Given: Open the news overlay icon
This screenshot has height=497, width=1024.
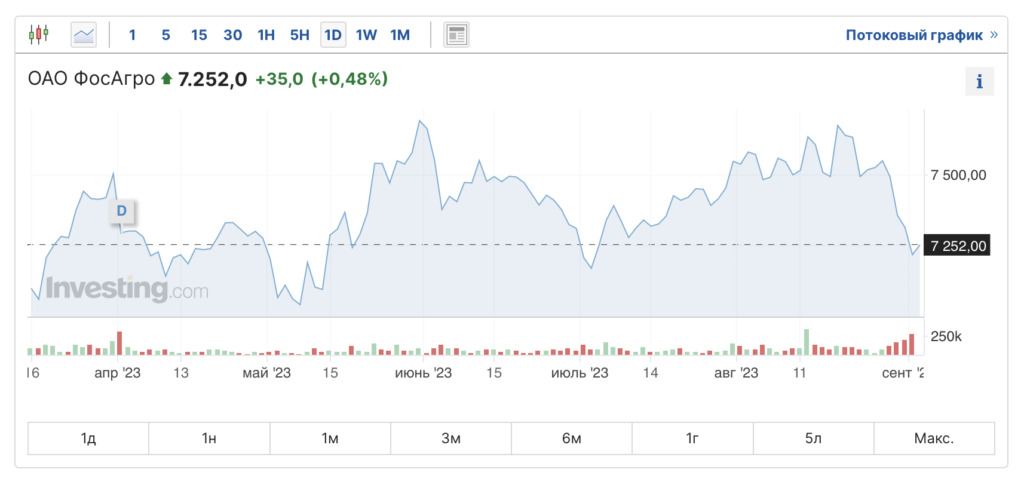Looking at the screenshot, I should (456, 35).
